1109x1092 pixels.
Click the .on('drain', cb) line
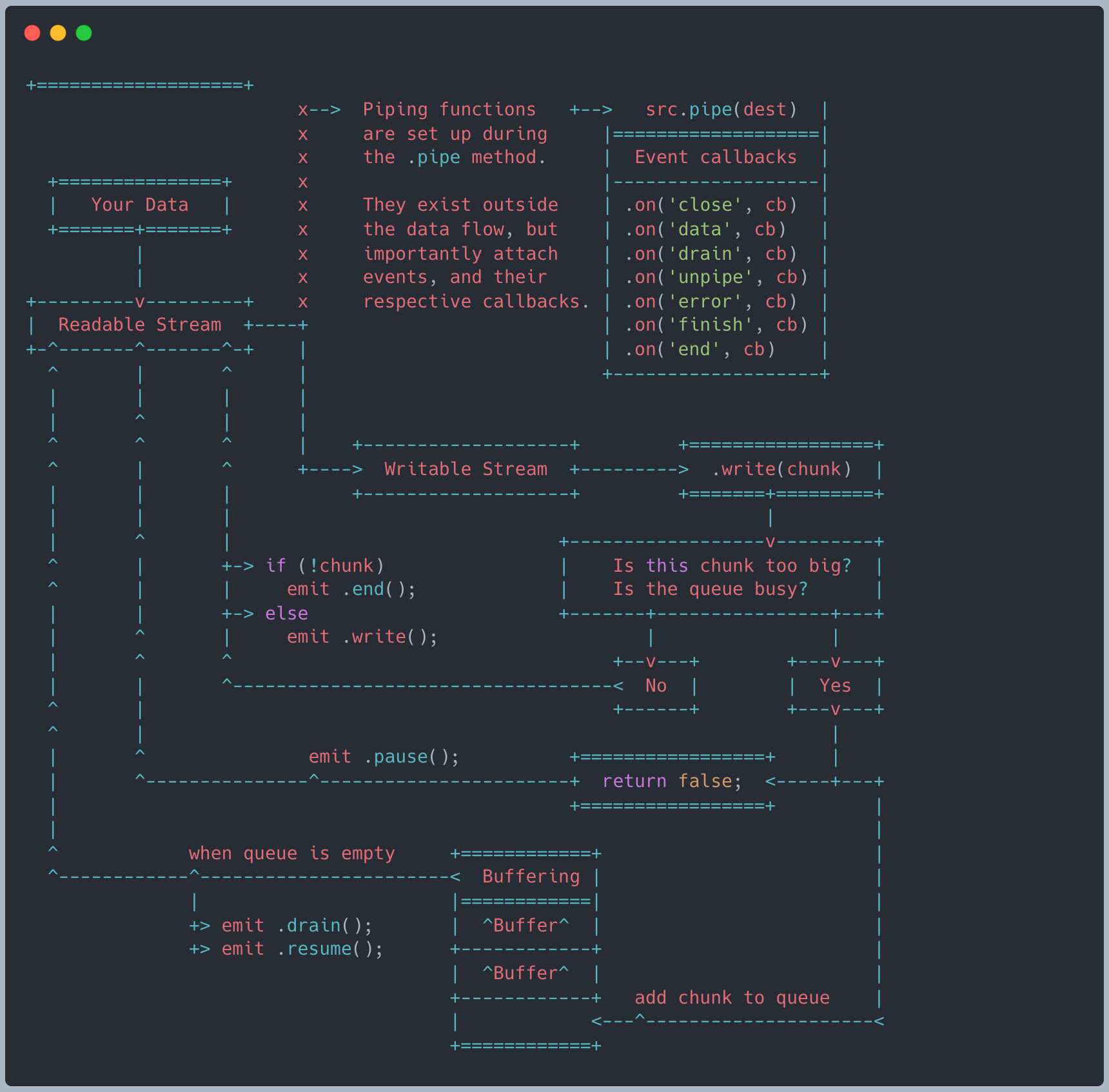[711, 254]
